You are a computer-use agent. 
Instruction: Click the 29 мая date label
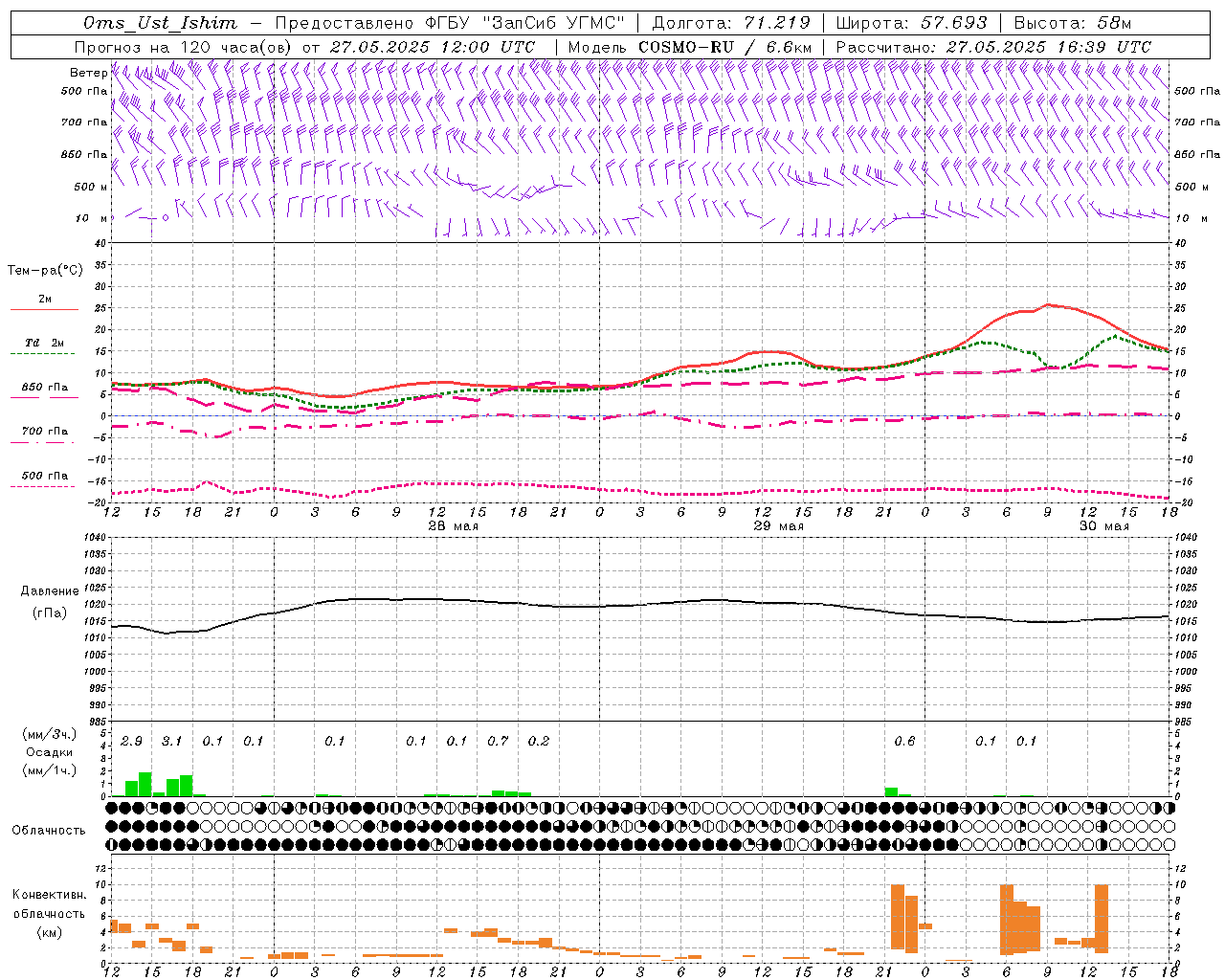[x=779, y=526]
